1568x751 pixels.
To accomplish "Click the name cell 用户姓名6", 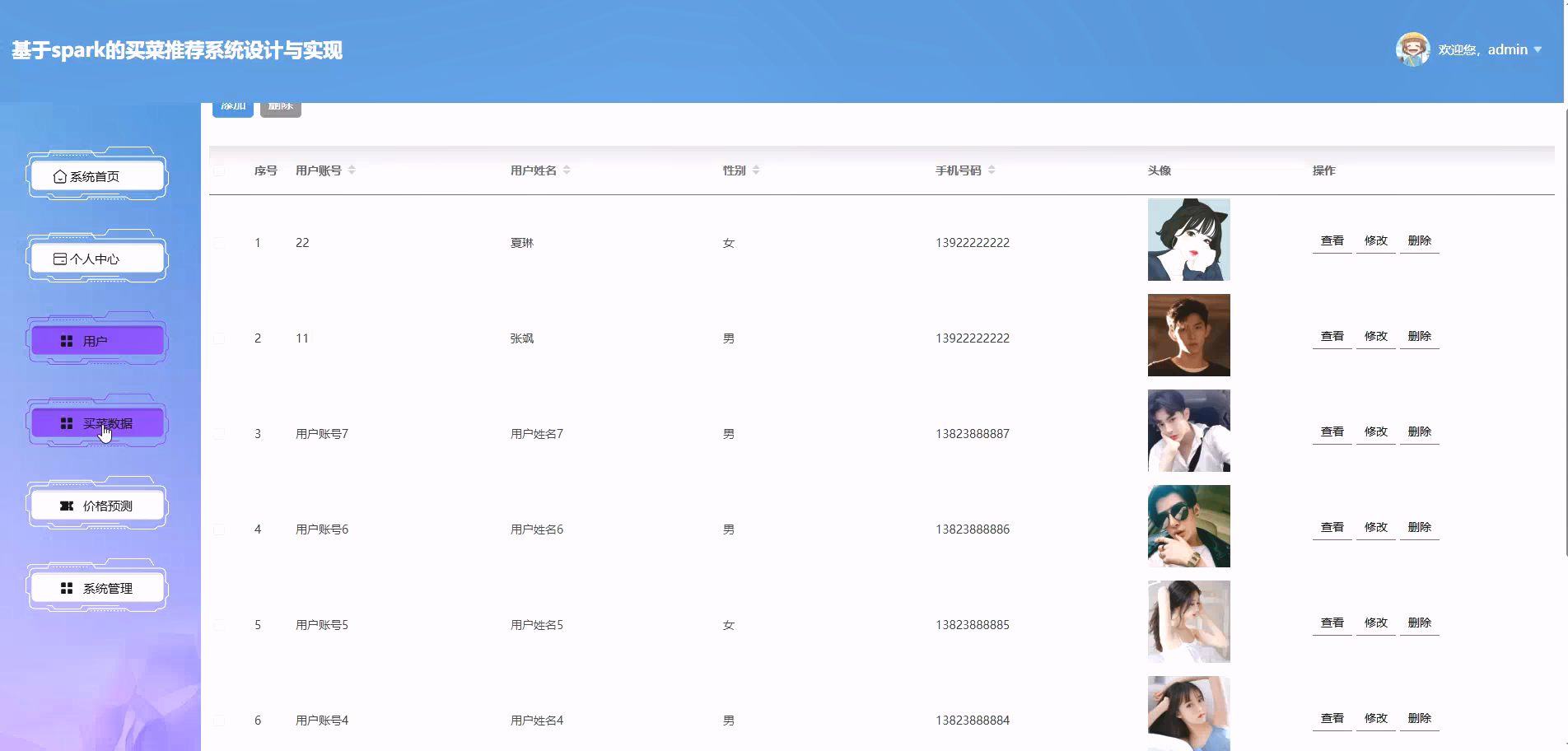I will (x=537, y=529).
